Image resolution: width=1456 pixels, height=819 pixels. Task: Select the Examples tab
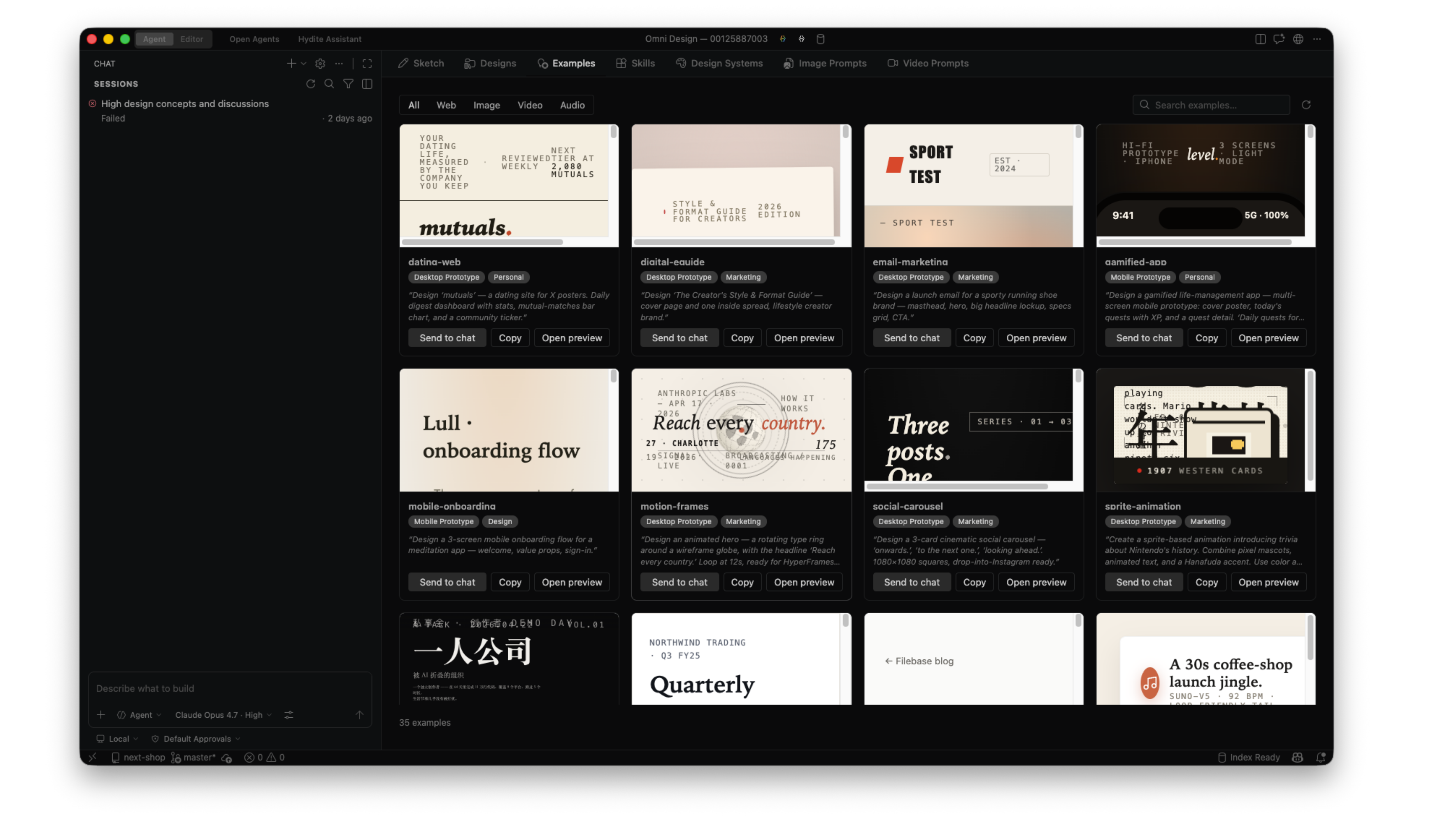click(566, 63)
